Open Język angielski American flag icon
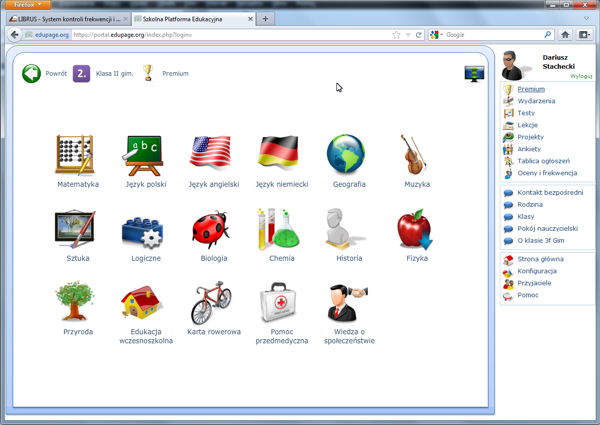This screenshot has width=600, height=425. coord(210,151)
